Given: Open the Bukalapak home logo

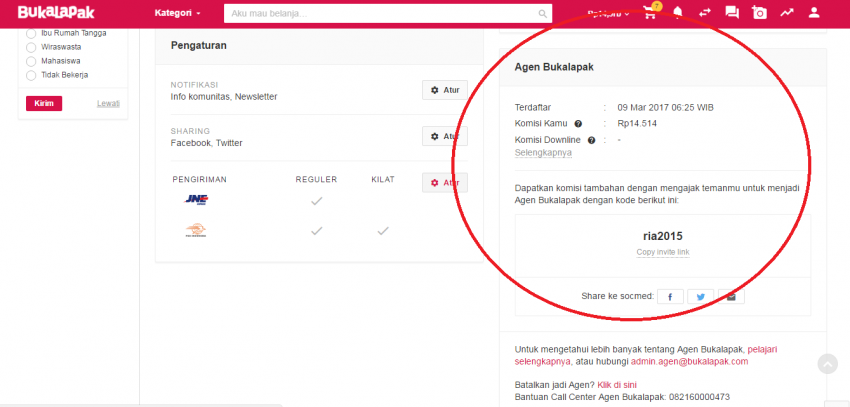Looking at the screenshot, I should coord(56,12).
